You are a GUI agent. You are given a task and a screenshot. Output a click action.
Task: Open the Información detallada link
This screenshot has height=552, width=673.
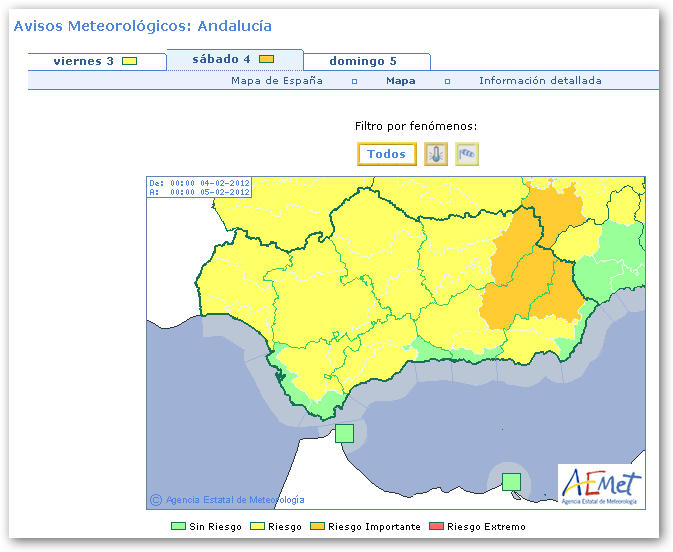pyautogui.click(x=540, y=81)
